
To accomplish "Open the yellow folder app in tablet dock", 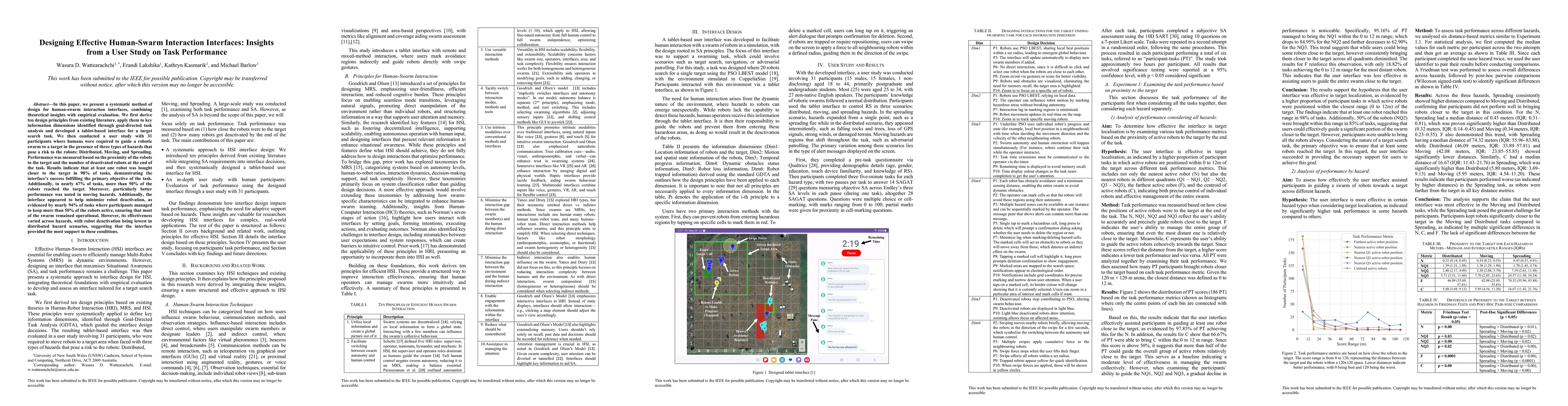I will [x=774, y=360].
